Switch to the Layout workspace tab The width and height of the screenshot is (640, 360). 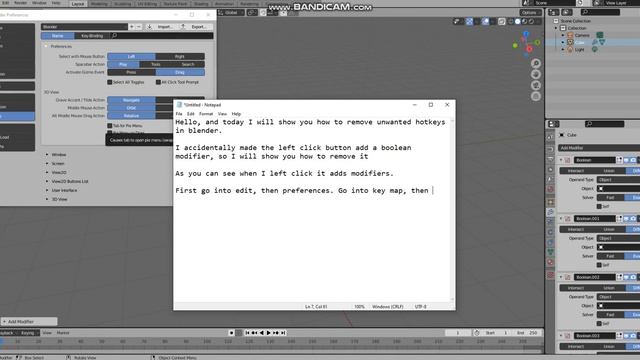click(x=78, y=4)
